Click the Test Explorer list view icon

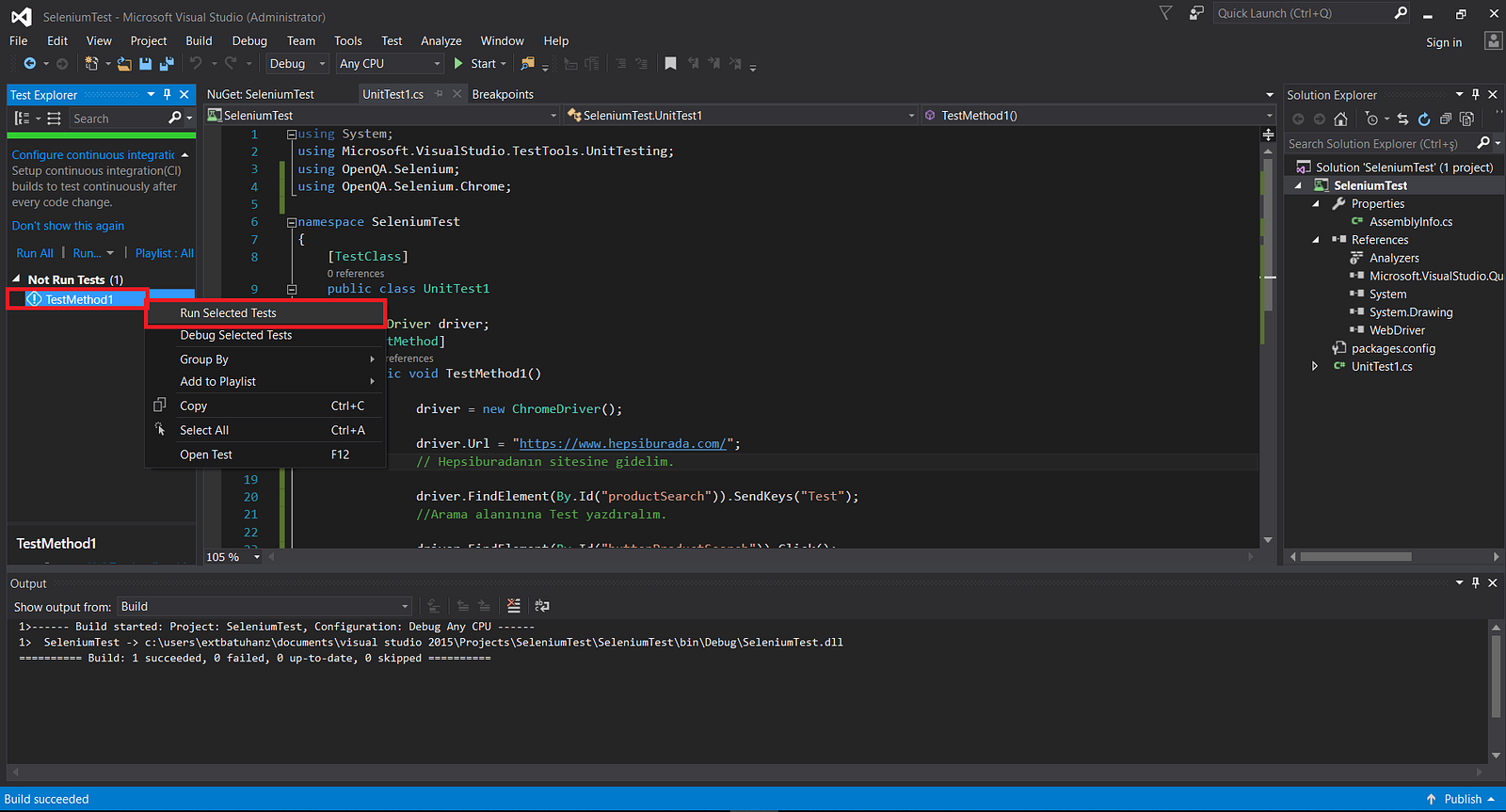tap(54, 119)
